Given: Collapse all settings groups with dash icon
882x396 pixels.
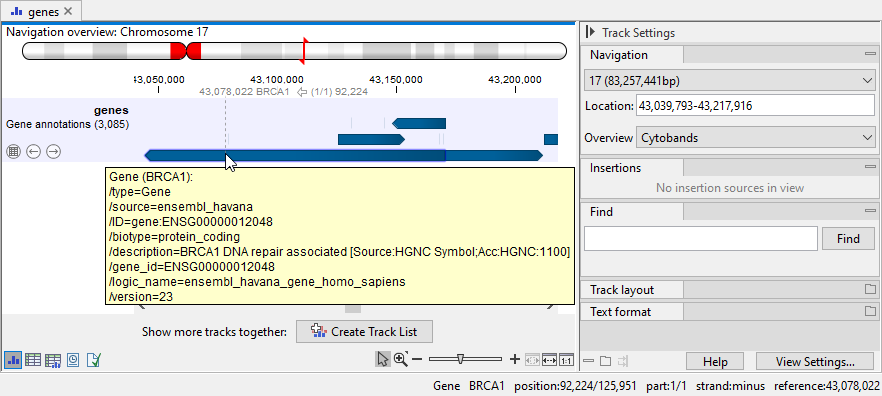Looking at the screenshot, I should [x=588, y=361].
